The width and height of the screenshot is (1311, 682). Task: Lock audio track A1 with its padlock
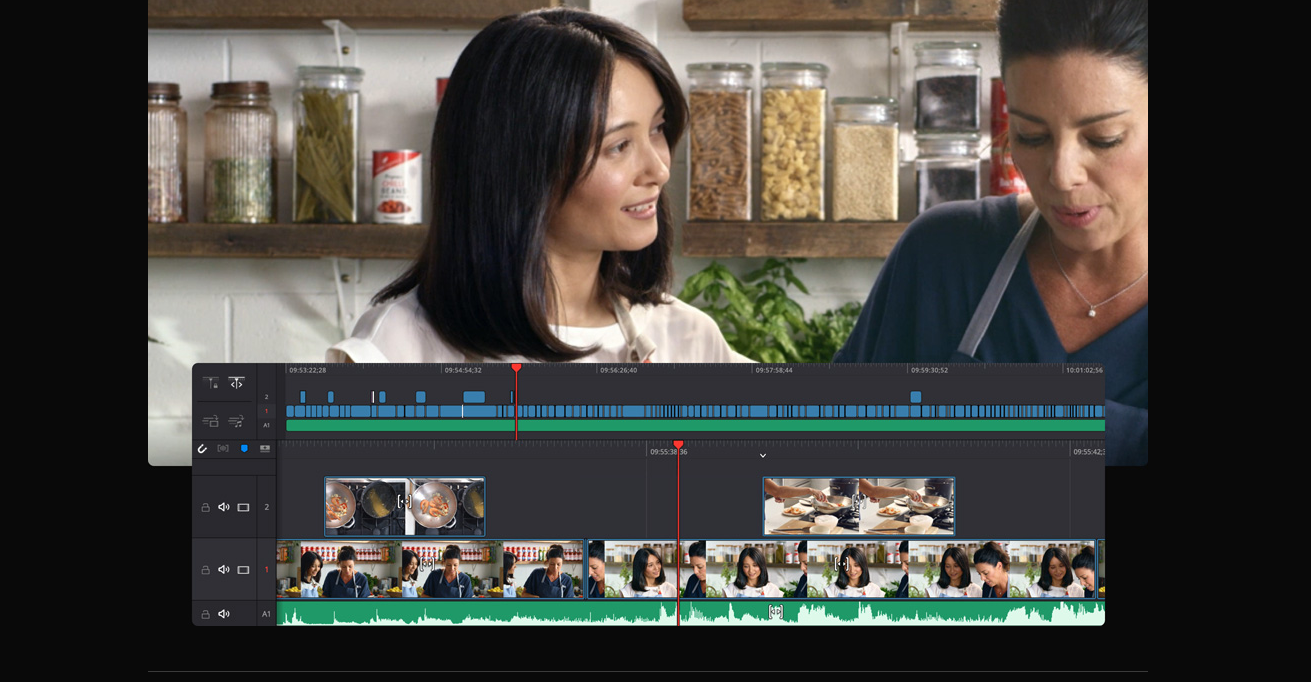205,613
